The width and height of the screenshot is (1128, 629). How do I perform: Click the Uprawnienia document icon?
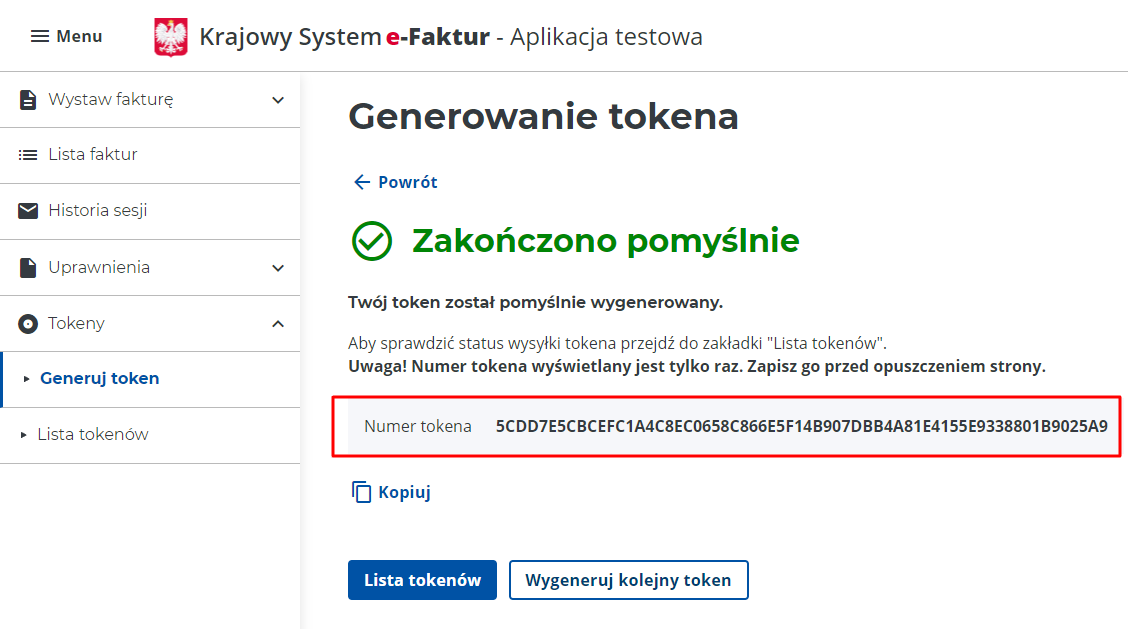pos(26,267)
